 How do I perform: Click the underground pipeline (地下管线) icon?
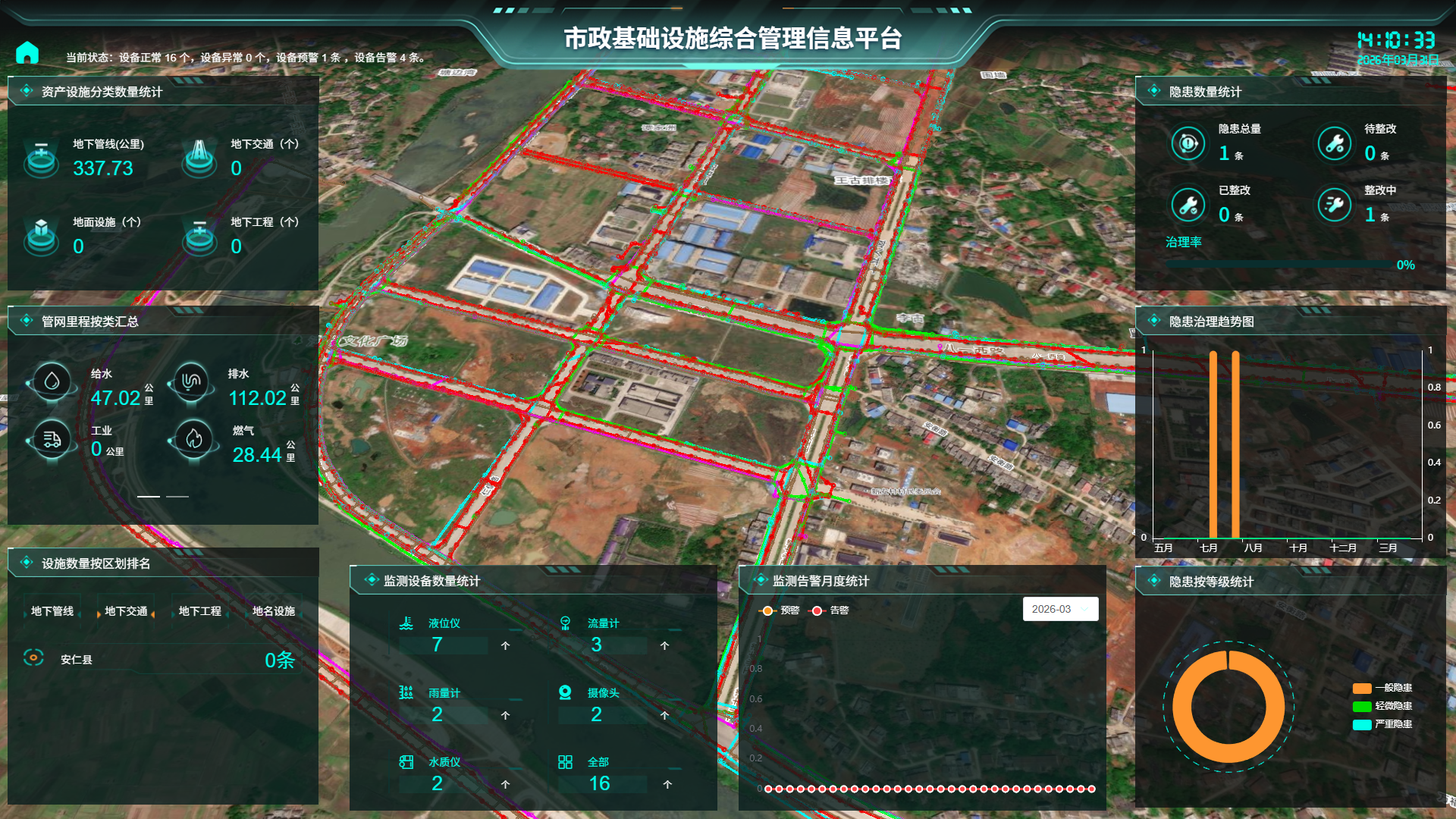click(41, 156)
